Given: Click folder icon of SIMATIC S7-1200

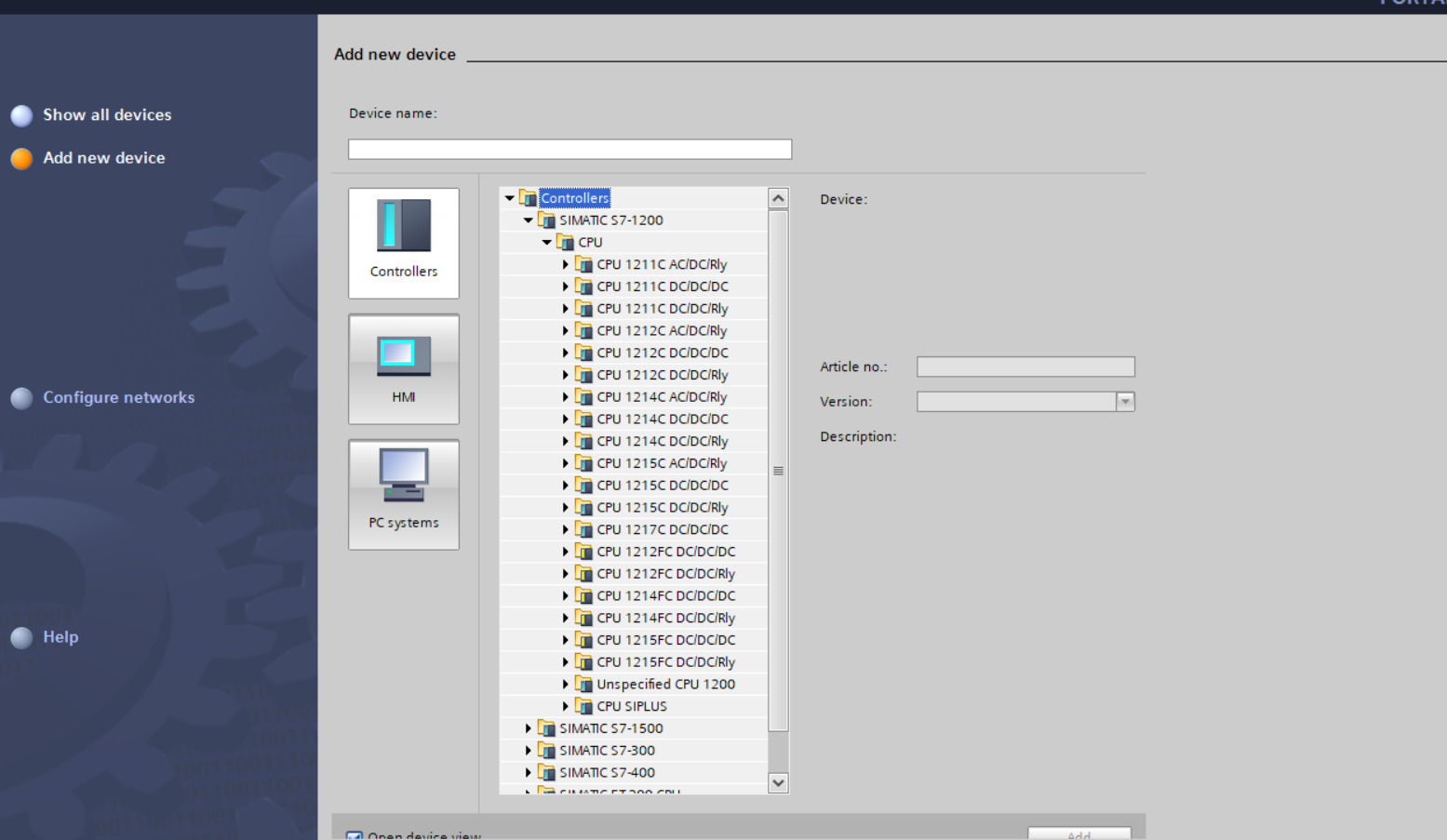Looking at the screenshot, I should (546, 220).
